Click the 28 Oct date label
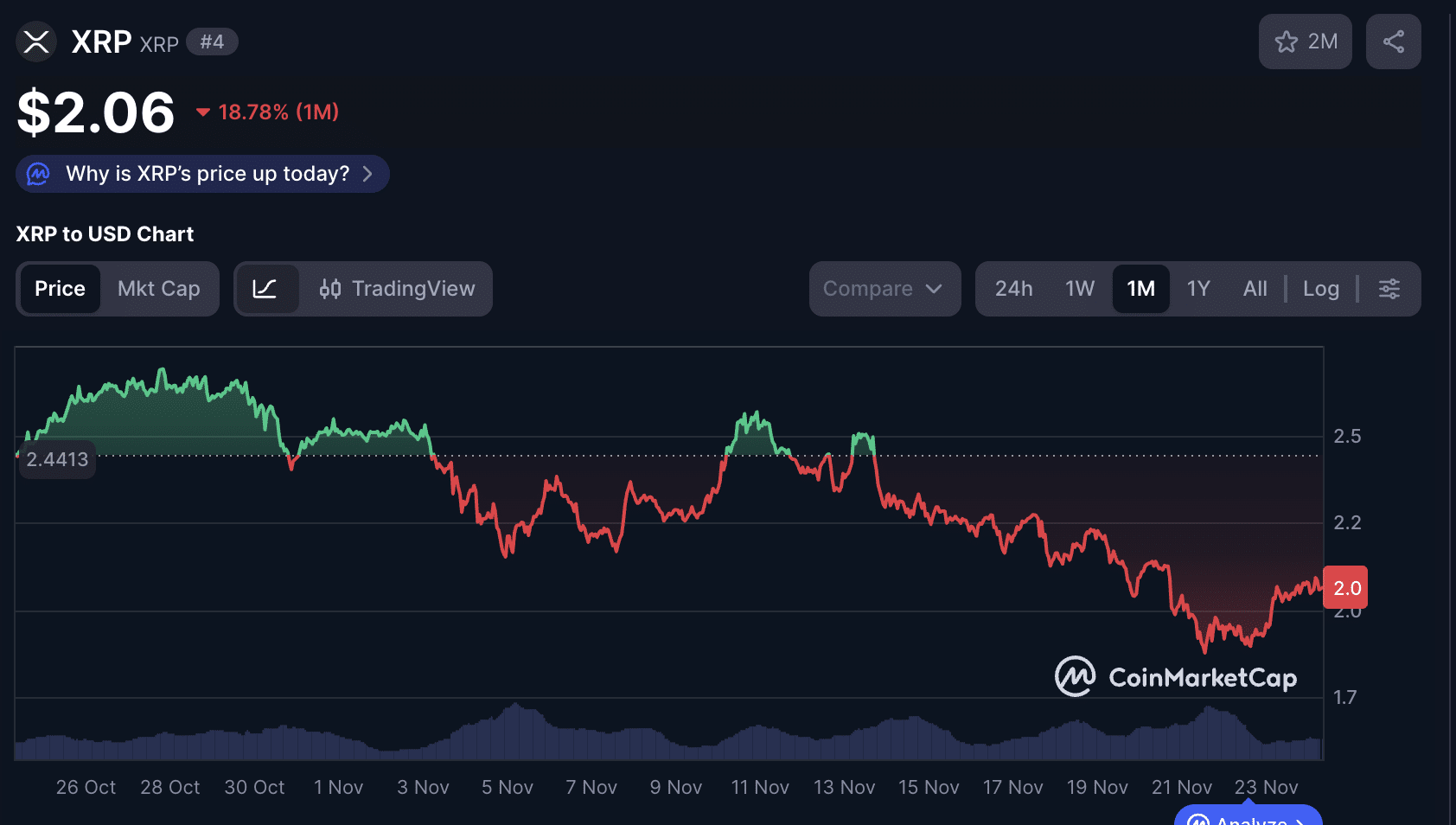This screenshot has height=825, width=1456. [169, 788]
